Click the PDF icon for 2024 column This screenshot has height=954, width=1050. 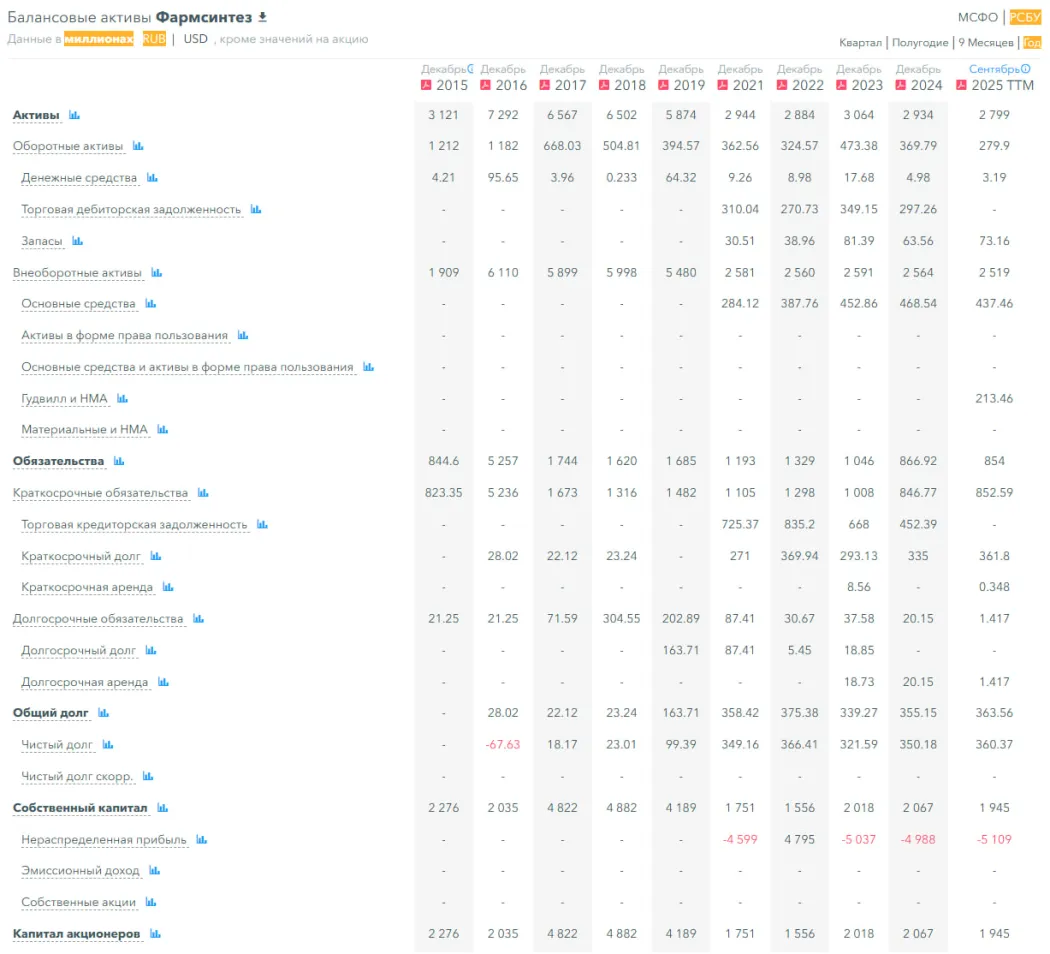[901, 85]
